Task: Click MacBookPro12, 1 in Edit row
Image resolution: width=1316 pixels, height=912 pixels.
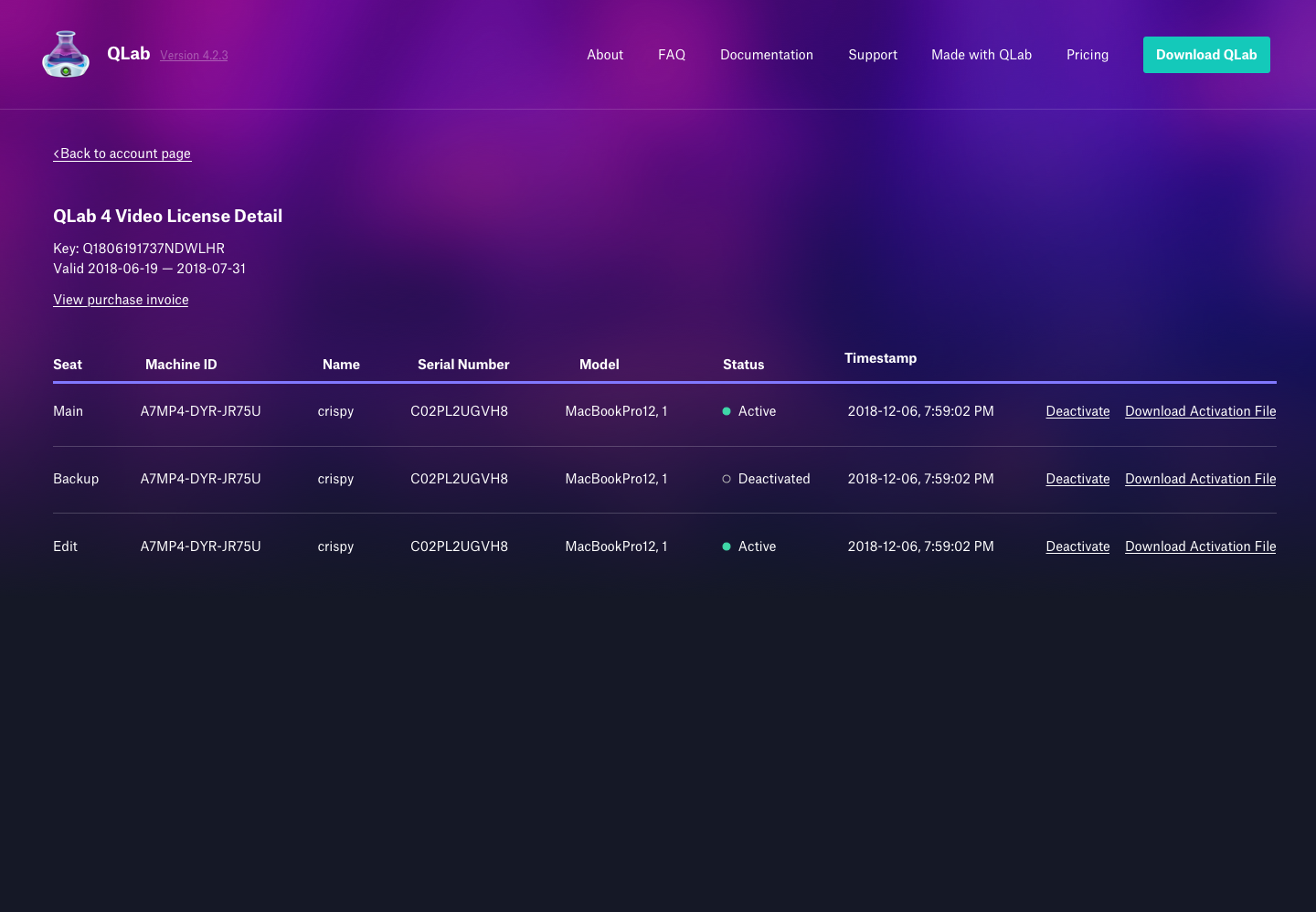Action: pos(616,546)
